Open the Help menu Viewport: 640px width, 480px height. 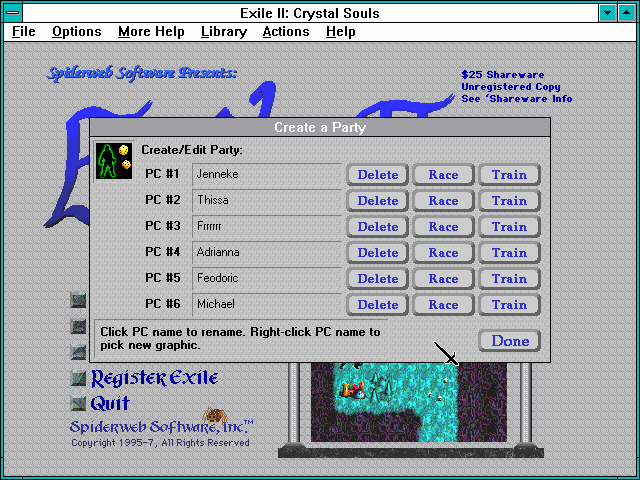340,31
